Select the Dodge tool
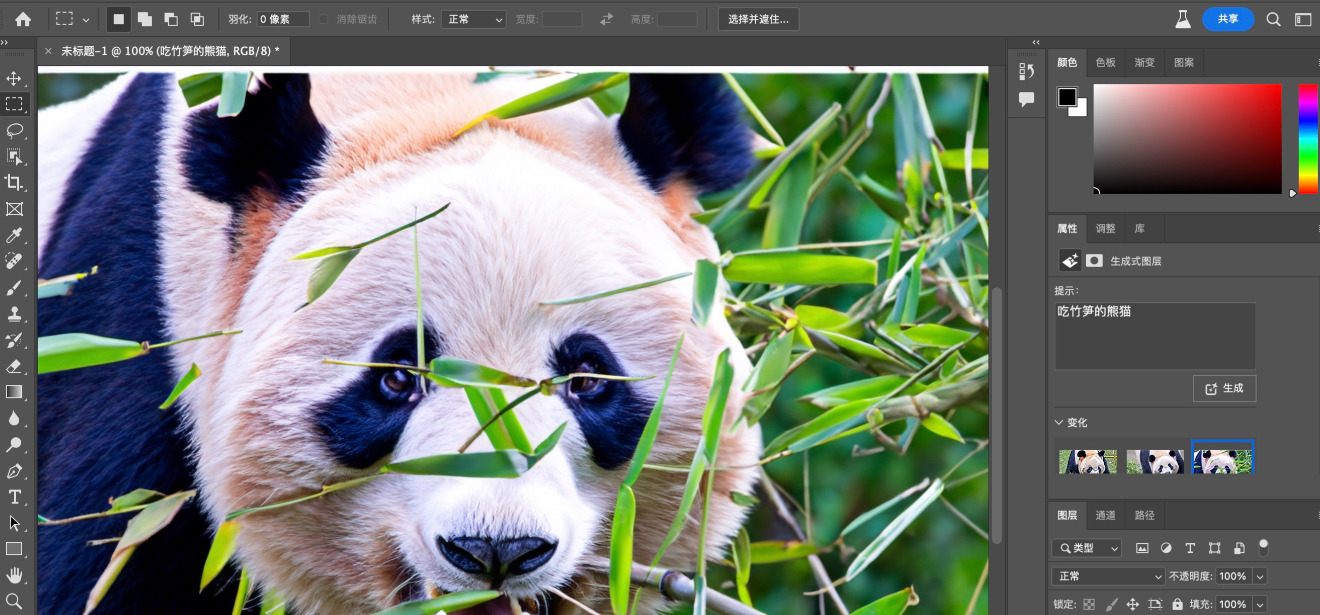Screen dimensions: 1320x615 pos(14,444)
